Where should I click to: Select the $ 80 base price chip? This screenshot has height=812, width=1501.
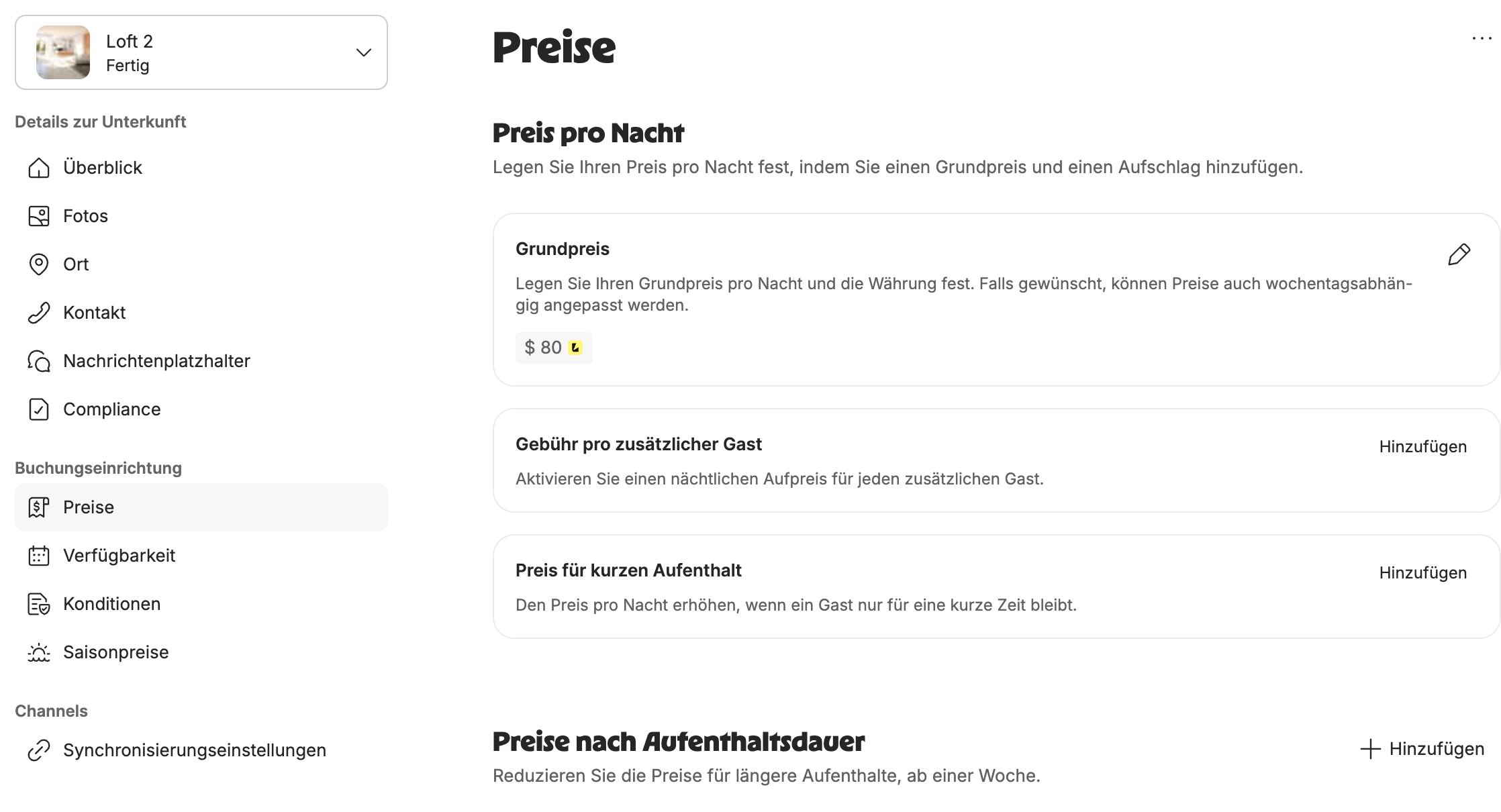[x=554, y=348]
